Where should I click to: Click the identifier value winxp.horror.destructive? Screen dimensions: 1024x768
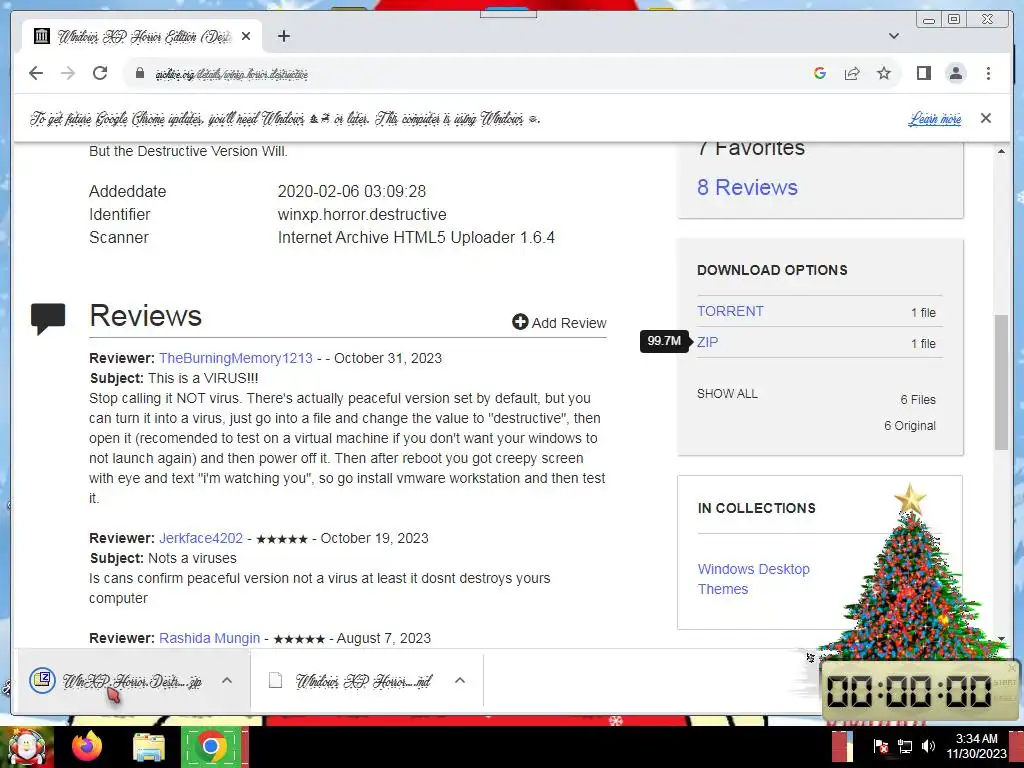click(x=362, y=214)
